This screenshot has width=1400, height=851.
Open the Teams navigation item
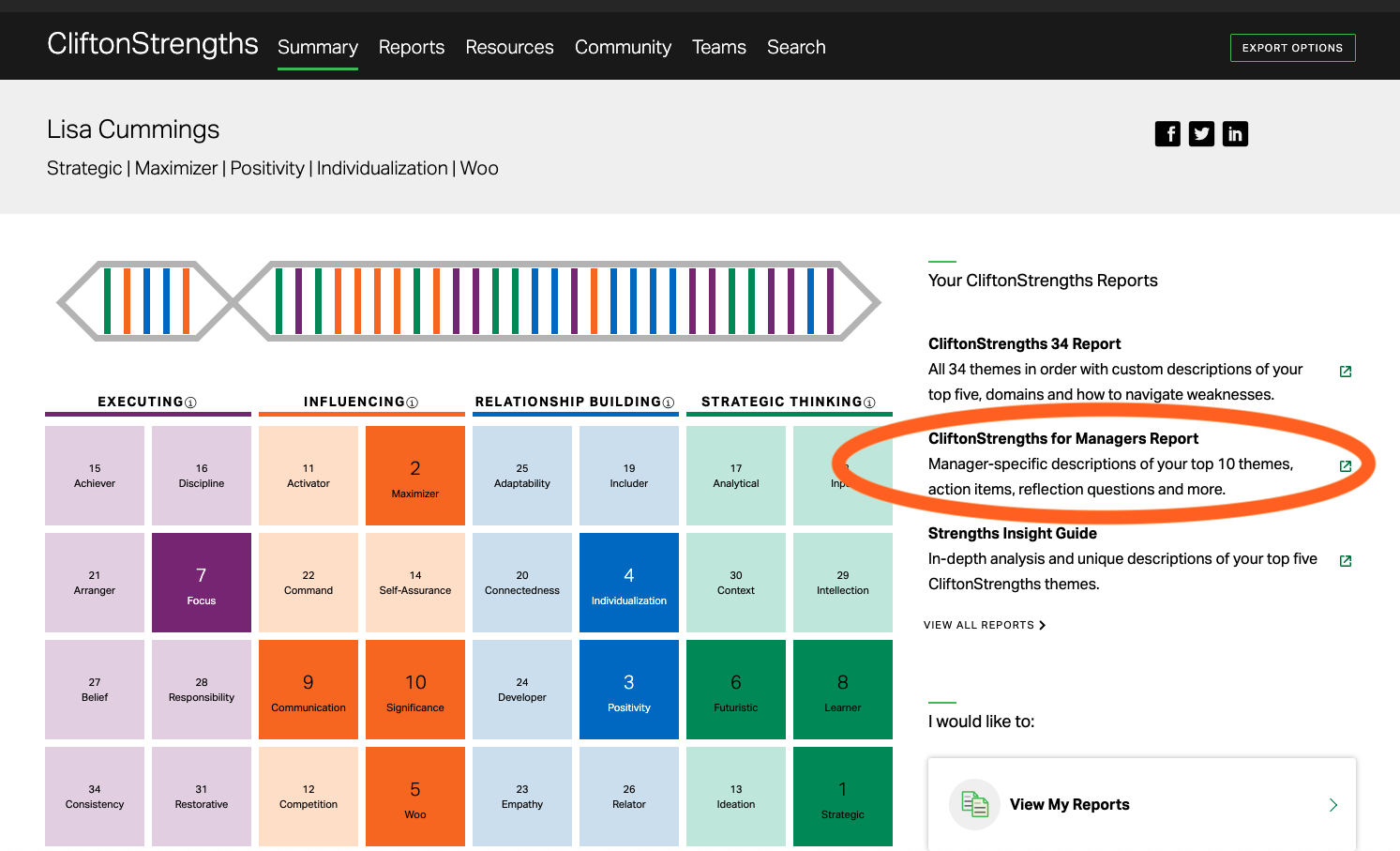point(718,47)
